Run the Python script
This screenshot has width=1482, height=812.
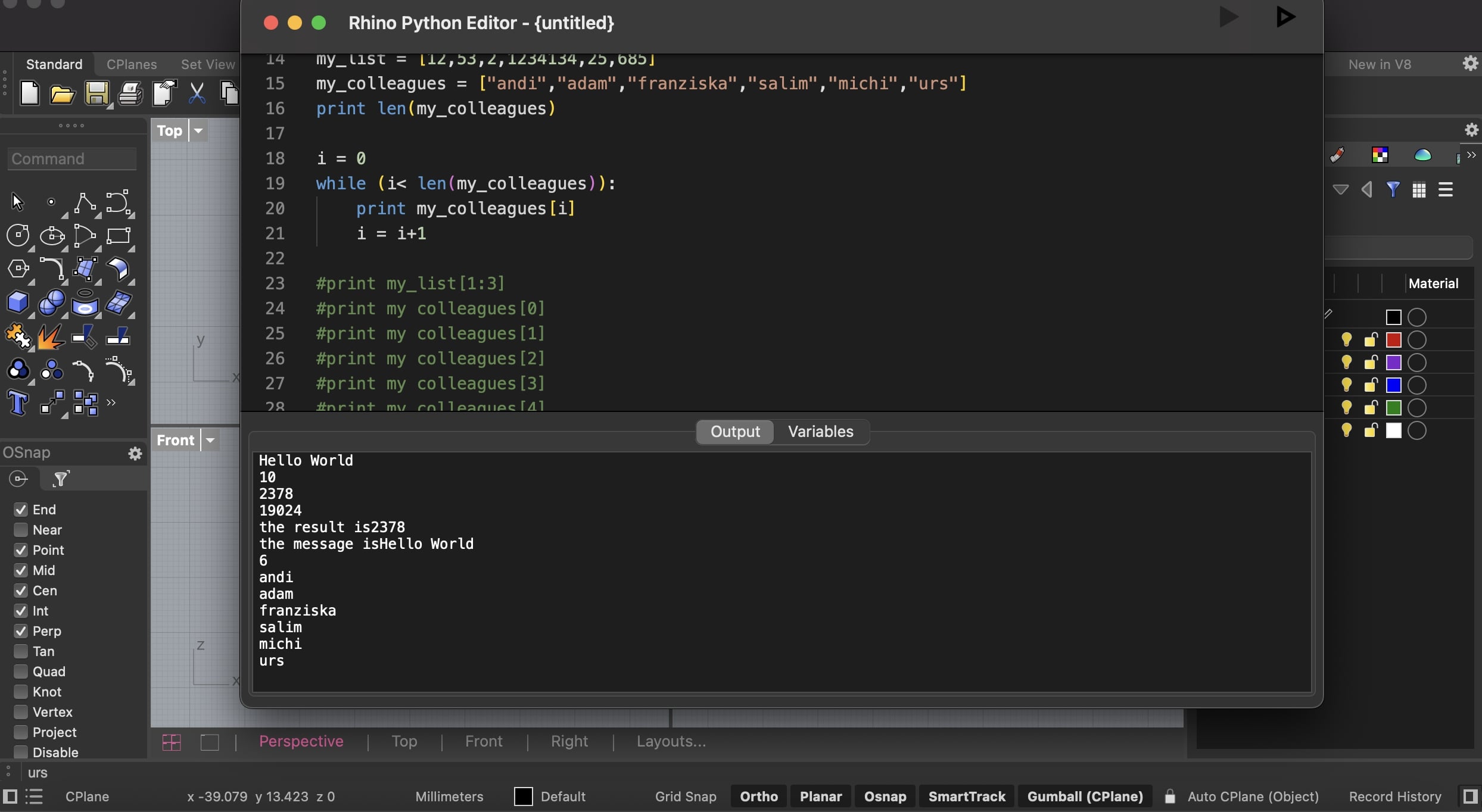(1228, 17)
